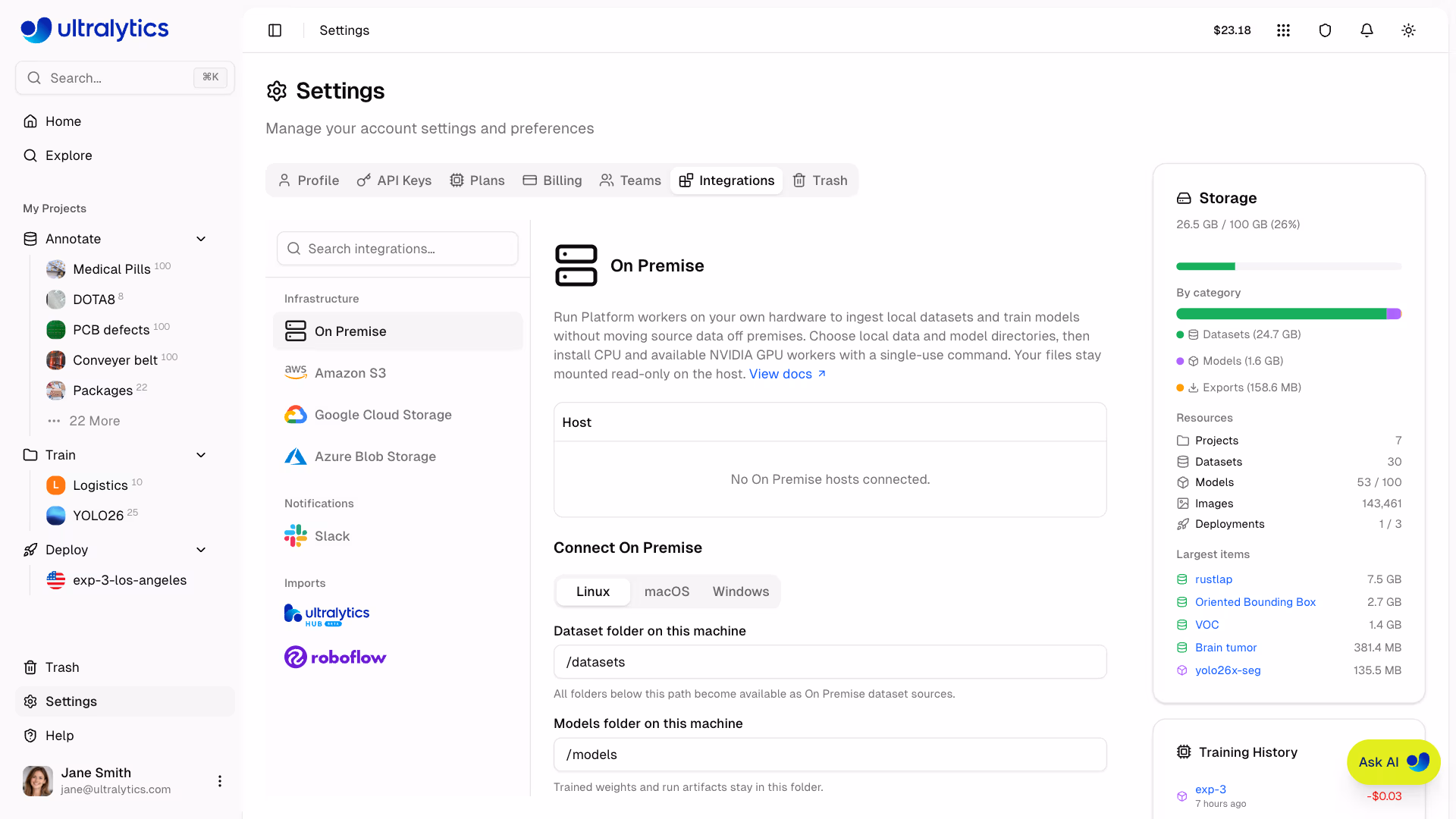
Task: Open Amazon S3 integration
Action: [x=398, y=373]
